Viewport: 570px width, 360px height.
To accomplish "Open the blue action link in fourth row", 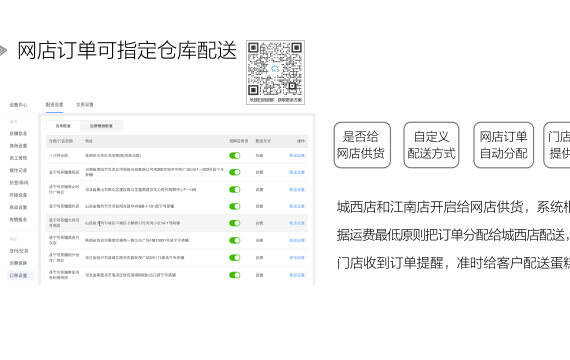I will pos(297,206).
